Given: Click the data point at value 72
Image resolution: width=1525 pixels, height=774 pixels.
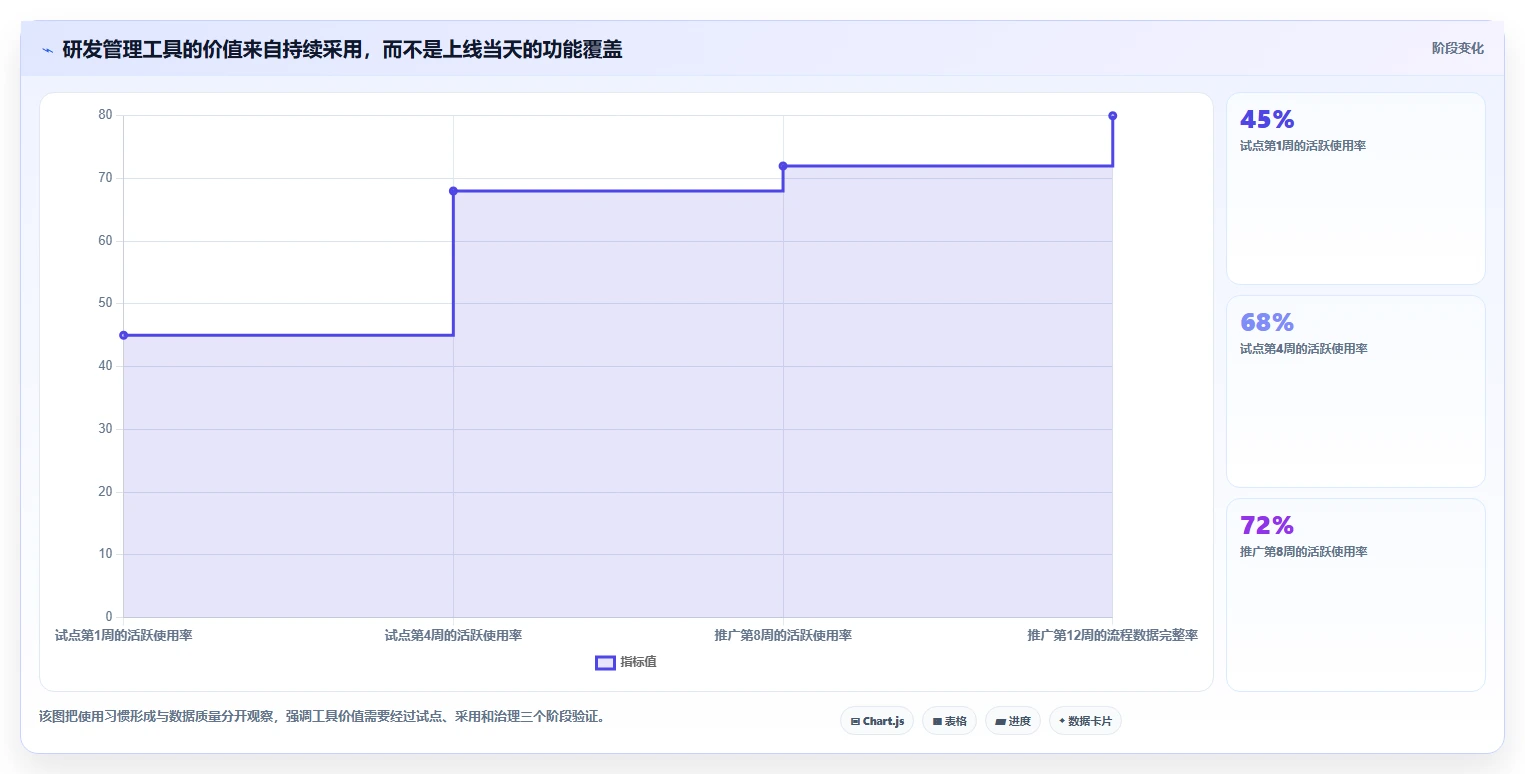Looking at the screenshot, I should pos(783,166).
